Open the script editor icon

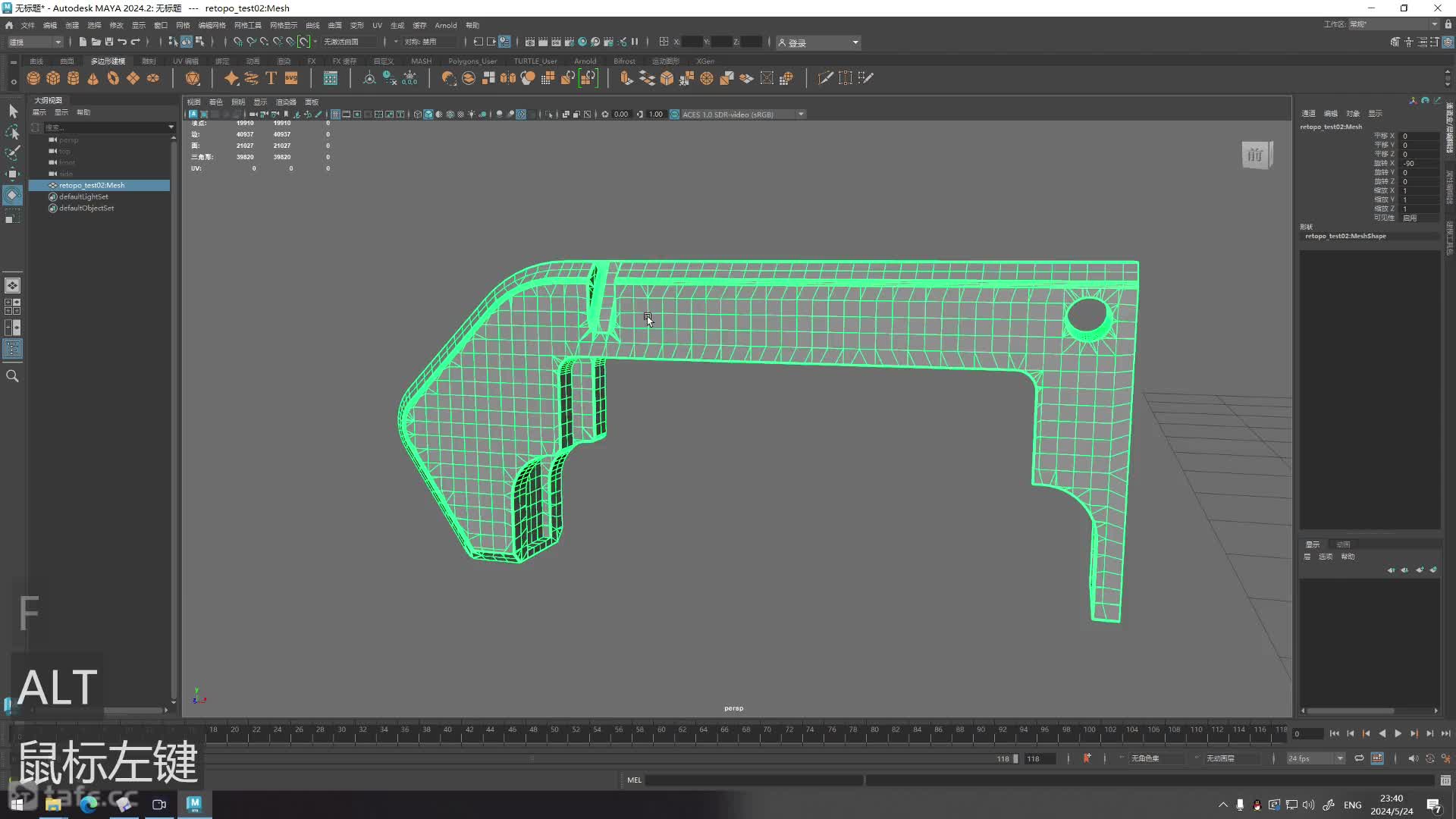click(x=1445, y=780)
